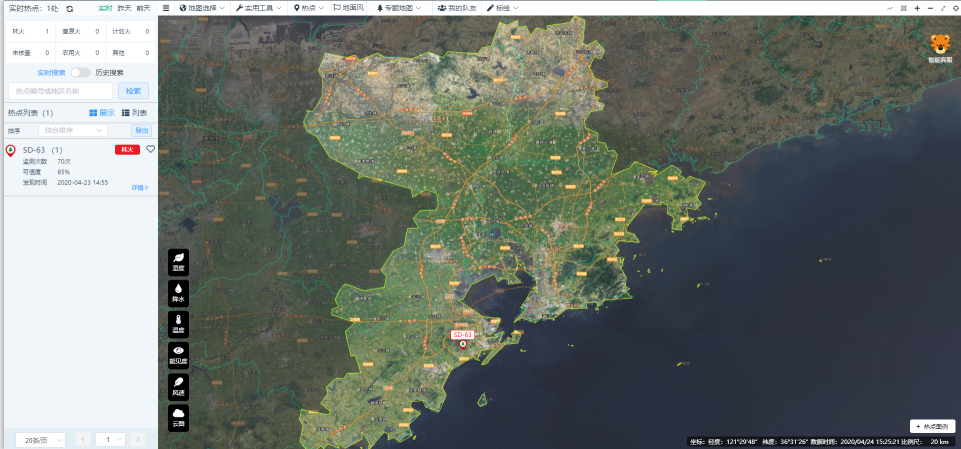Select the 昨天 tab

click(x=125, y=8)
